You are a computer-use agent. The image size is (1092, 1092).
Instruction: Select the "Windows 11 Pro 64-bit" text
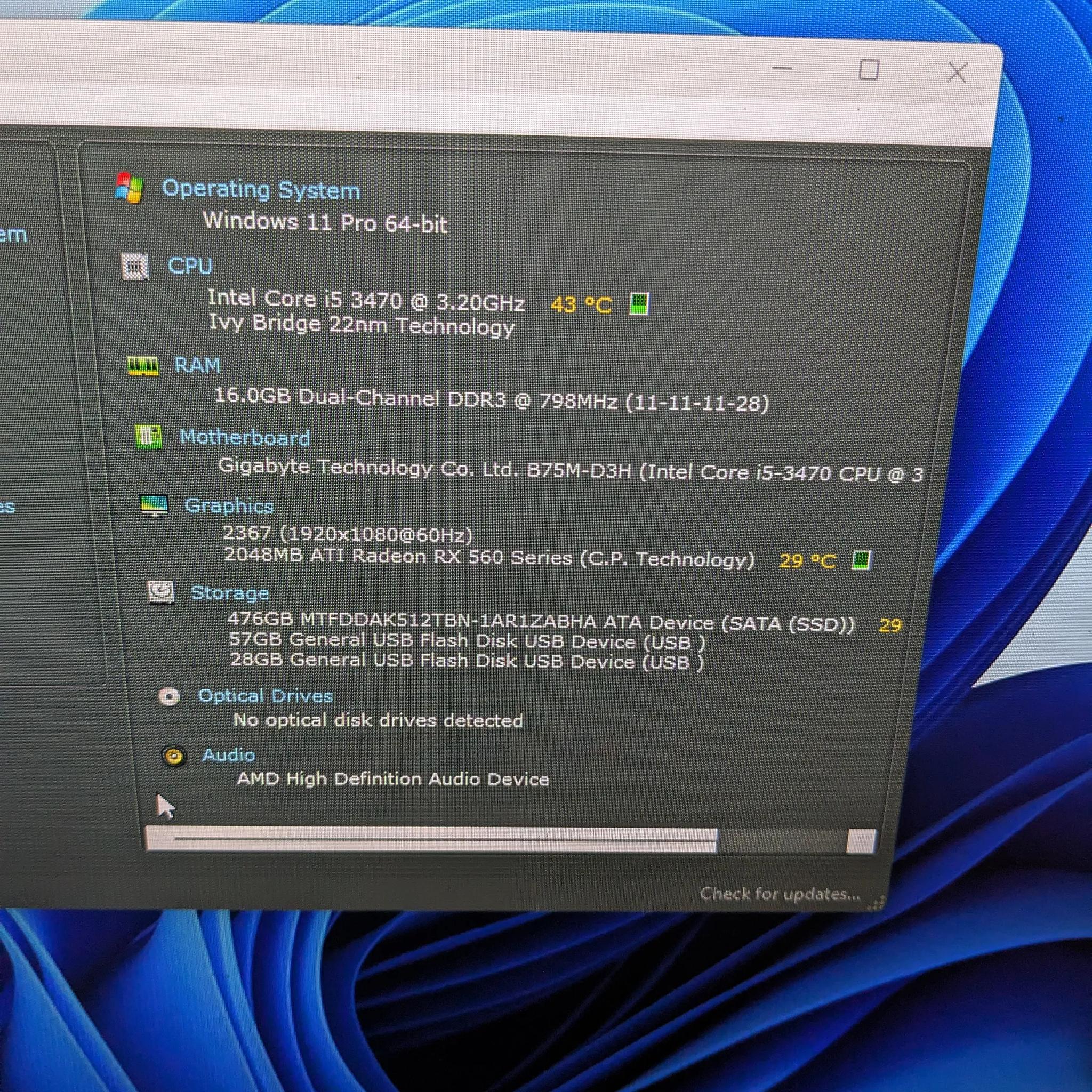coord(326,222)
